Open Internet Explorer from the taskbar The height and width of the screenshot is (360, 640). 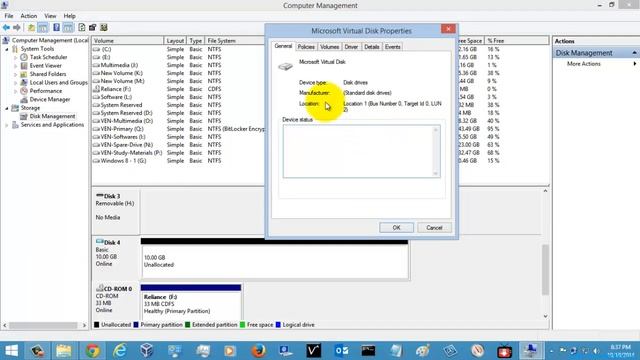tap(120, 351)
